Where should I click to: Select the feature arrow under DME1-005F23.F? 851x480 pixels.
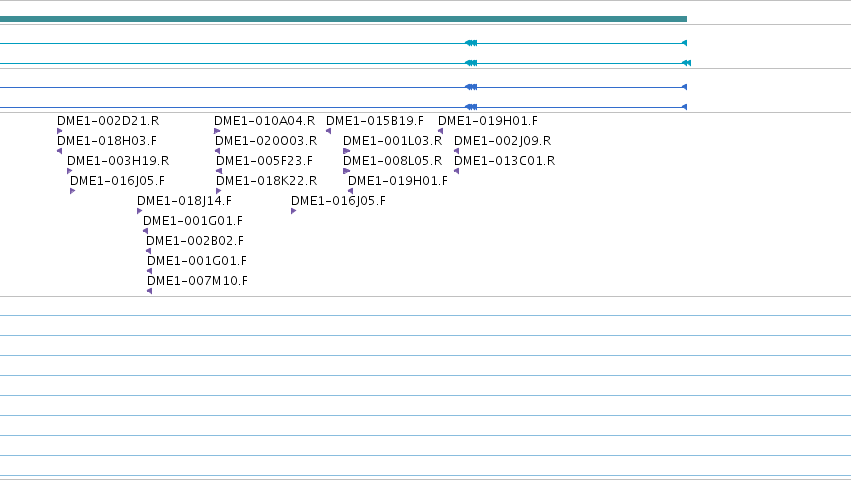tap(219, 171)
